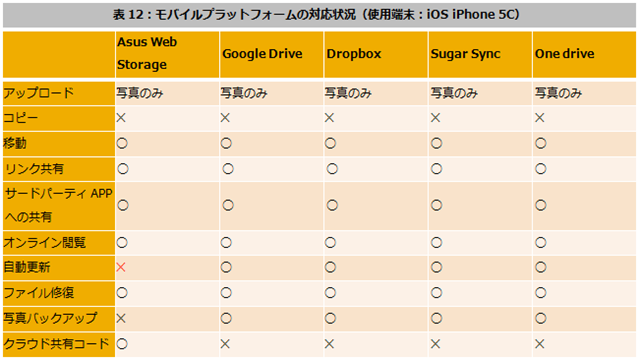Image resolution: width=640 pixels, height=360 pixels.
Task: Click the cross mark for Asus 写真バックアップ
Action: click(121, 318)
